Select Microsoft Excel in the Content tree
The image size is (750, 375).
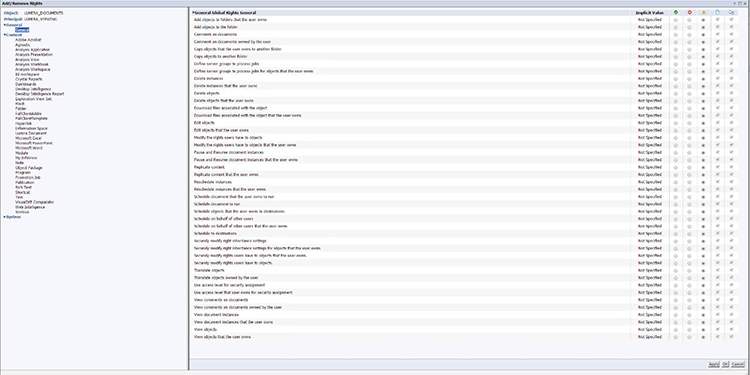28,138
